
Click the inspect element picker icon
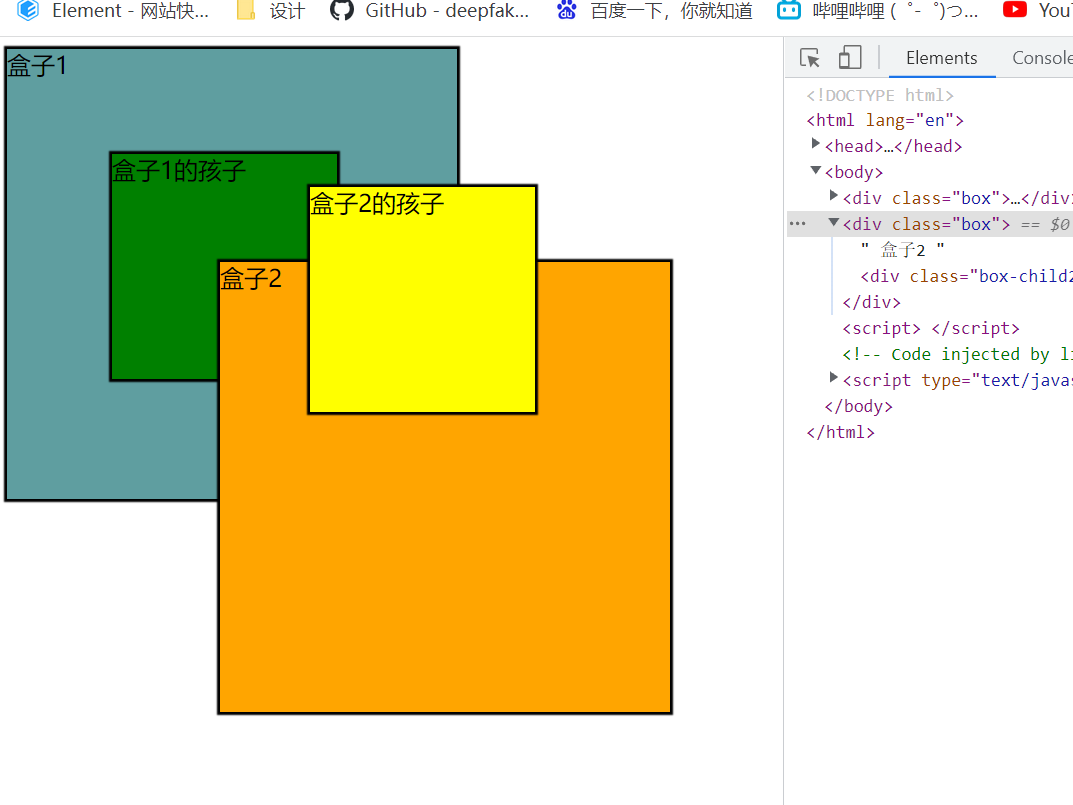tap(810, 58)
